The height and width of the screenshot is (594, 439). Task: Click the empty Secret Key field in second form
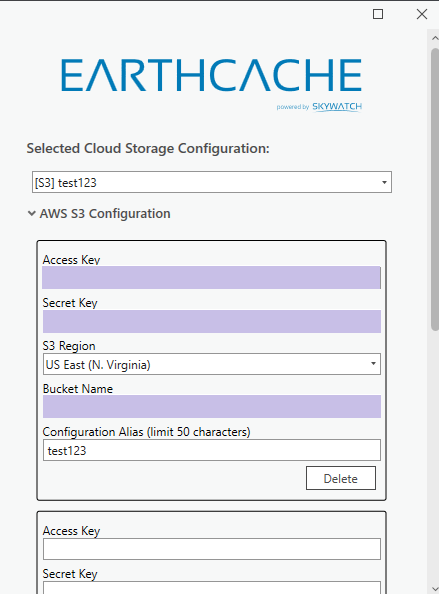tap(212, 588)
